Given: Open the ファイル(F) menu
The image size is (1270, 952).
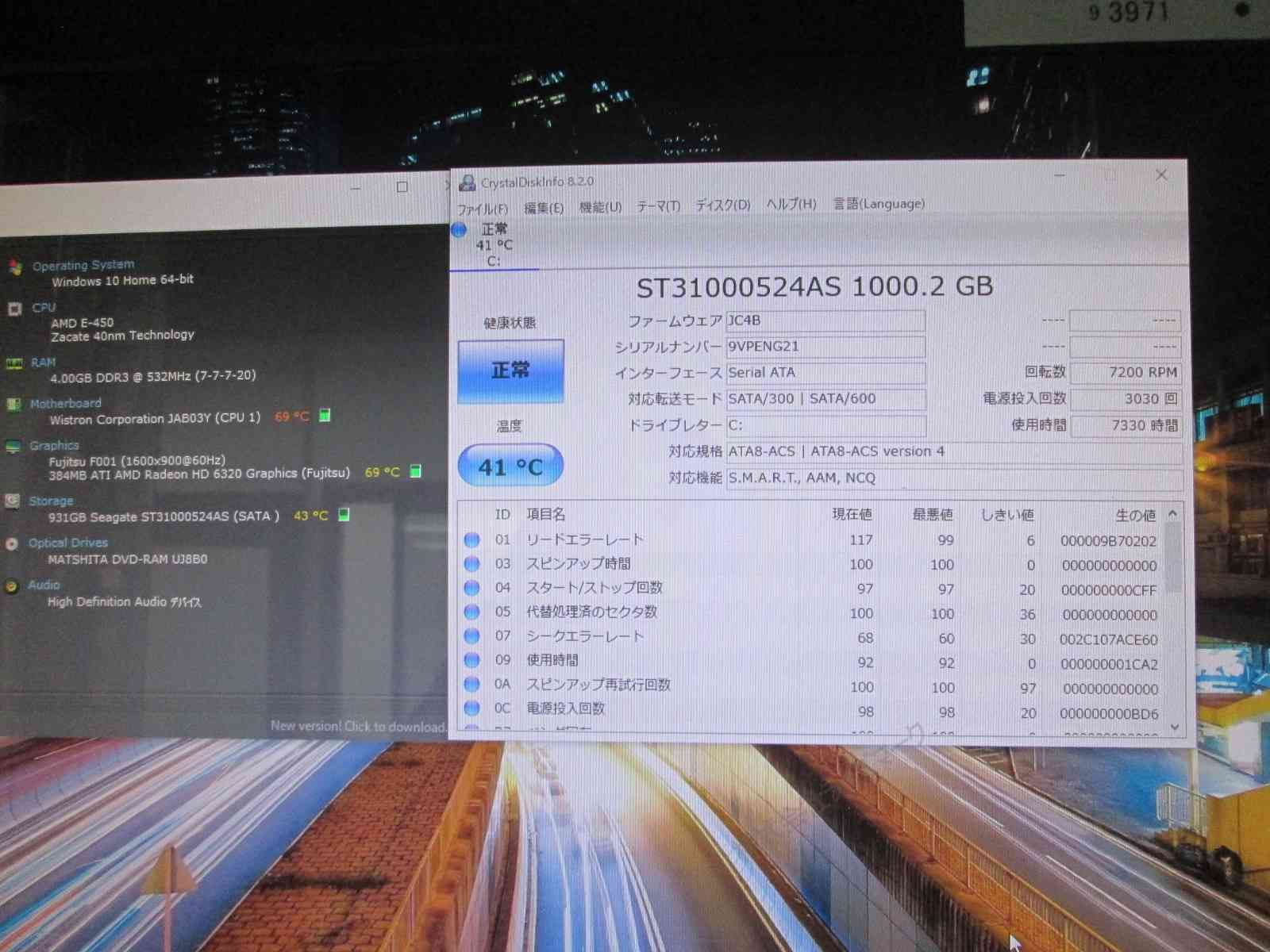Looking at the screenshot, I should pos(482,209).
